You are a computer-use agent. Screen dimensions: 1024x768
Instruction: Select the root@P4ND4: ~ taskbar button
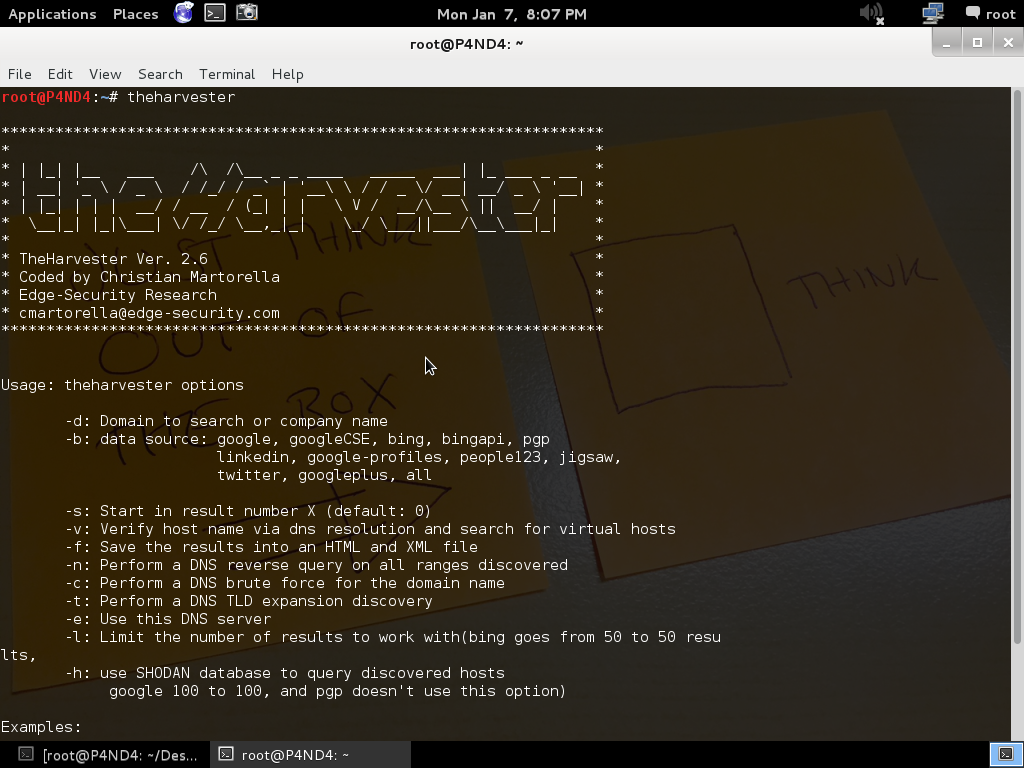[x=300, y=754]
